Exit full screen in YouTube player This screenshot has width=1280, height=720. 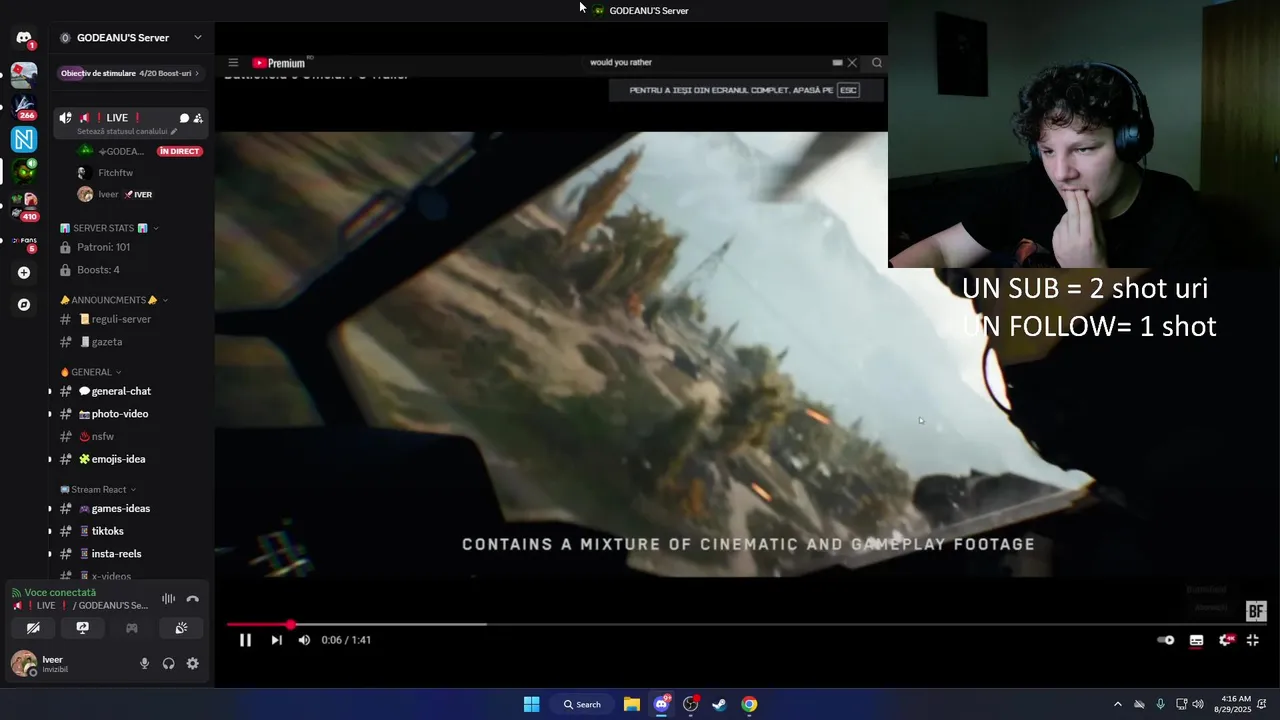(1252, 640)
